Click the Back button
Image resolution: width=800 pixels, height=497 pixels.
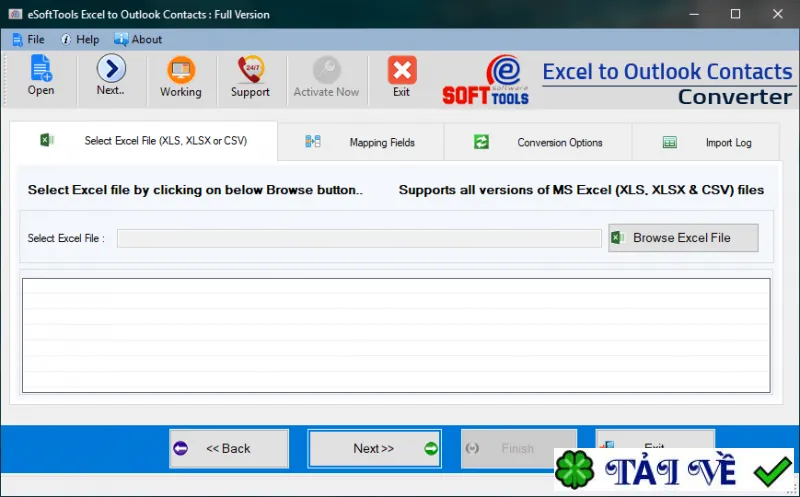(229, 449)
